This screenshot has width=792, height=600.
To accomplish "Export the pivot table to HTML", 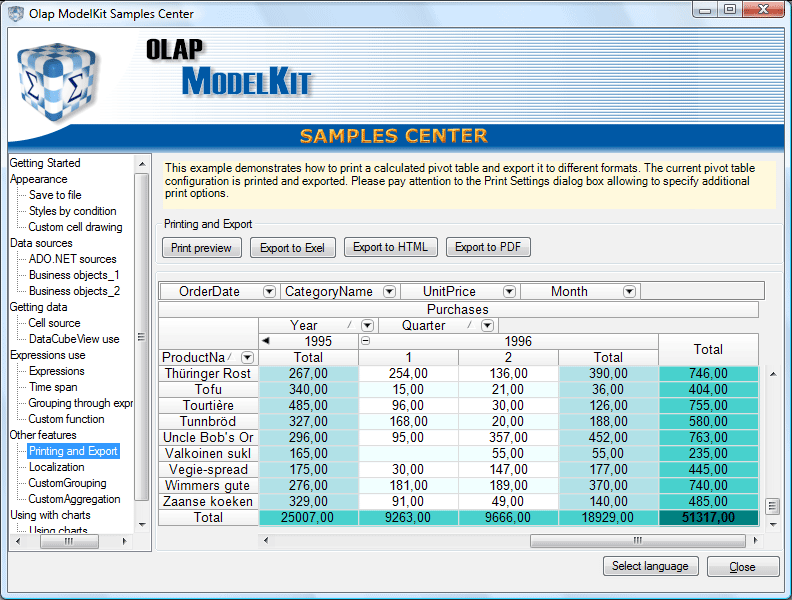I will pos(390,247).
